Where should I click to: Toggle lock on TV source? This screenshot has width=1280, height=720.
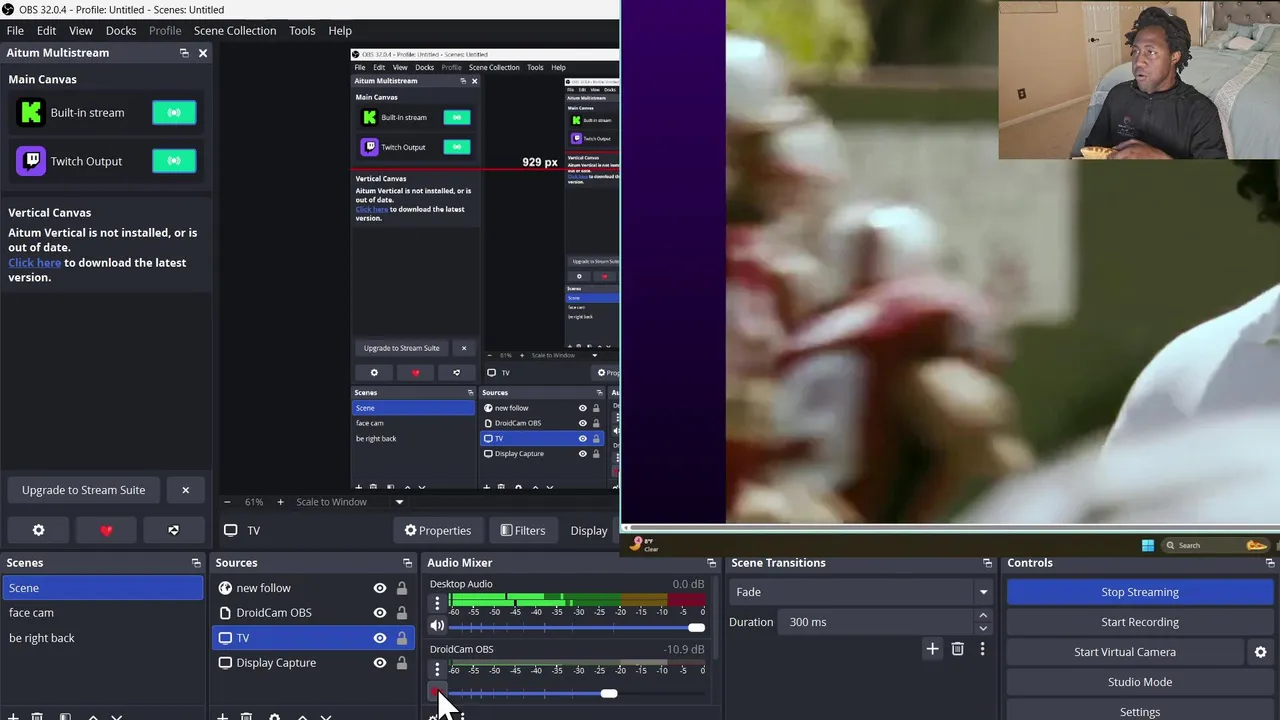point(402,638)
